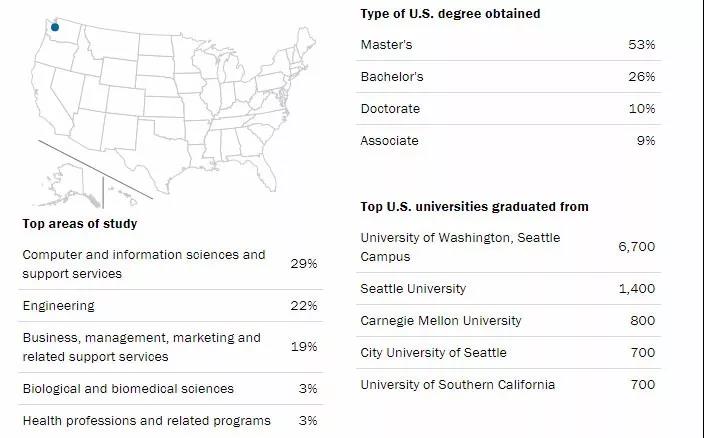Viewport: 704px width, 438px height.
Task: Click the blue Seattle dot on the map
Action: pos(55,27)
